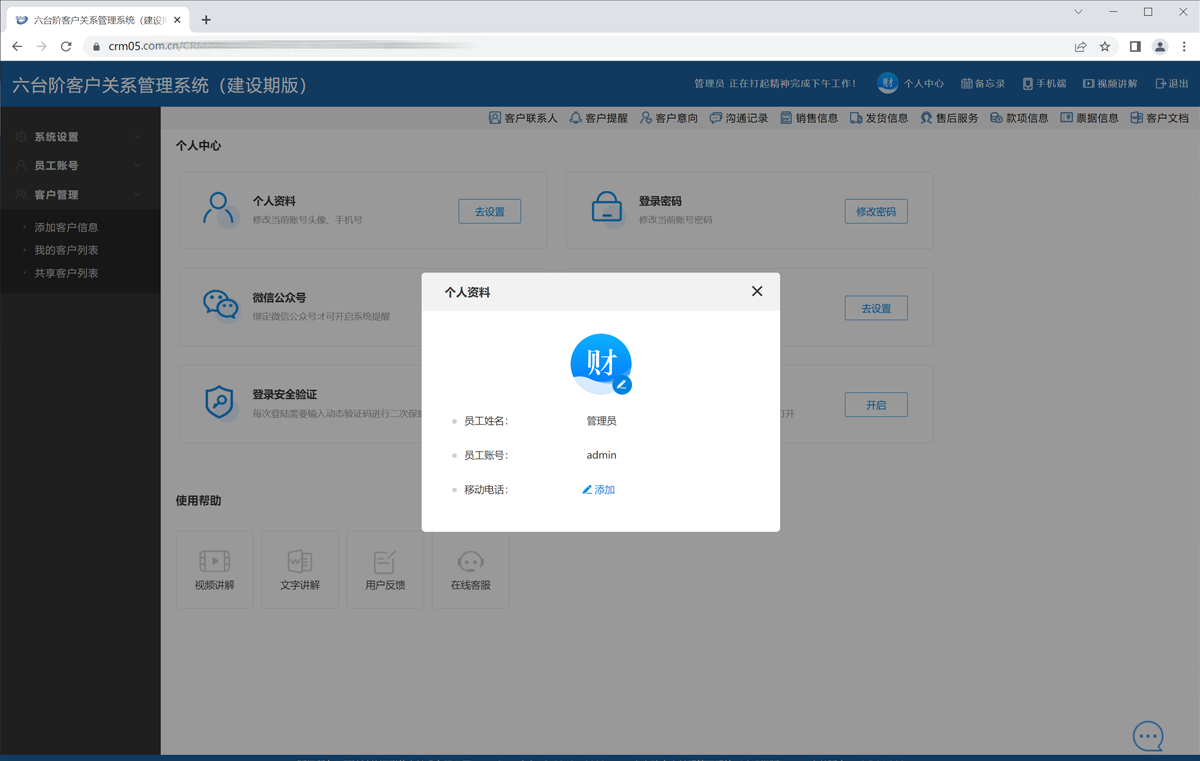Open 视频讲解 in the header bar
This screenshot has width=1200, height=761.
pyautogui.click(x=1110, y=84)
